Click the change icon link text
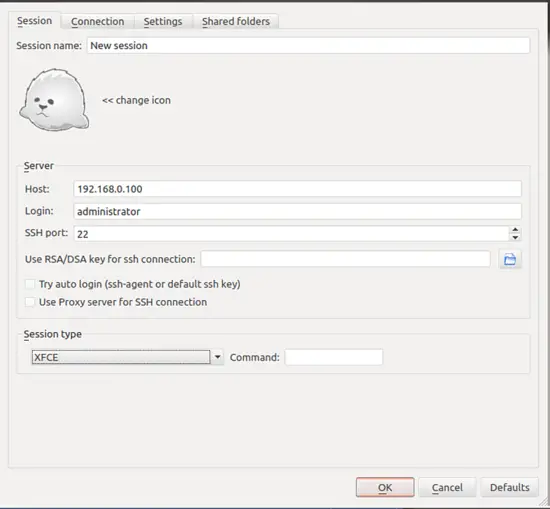The image size is (550, 509). coord(136,100)
